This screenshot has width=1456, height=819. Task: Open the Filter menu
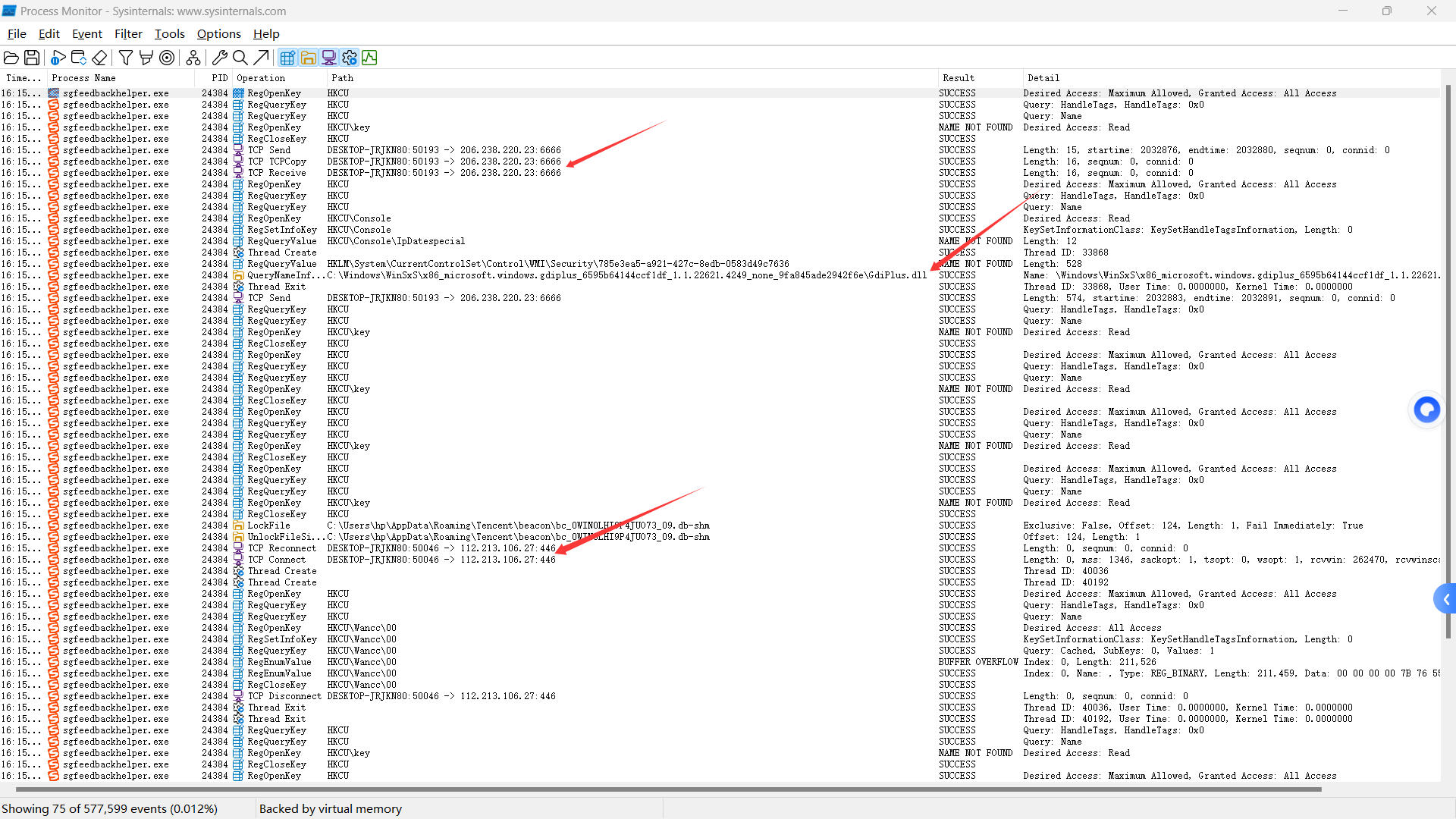[x=128, y=34]
